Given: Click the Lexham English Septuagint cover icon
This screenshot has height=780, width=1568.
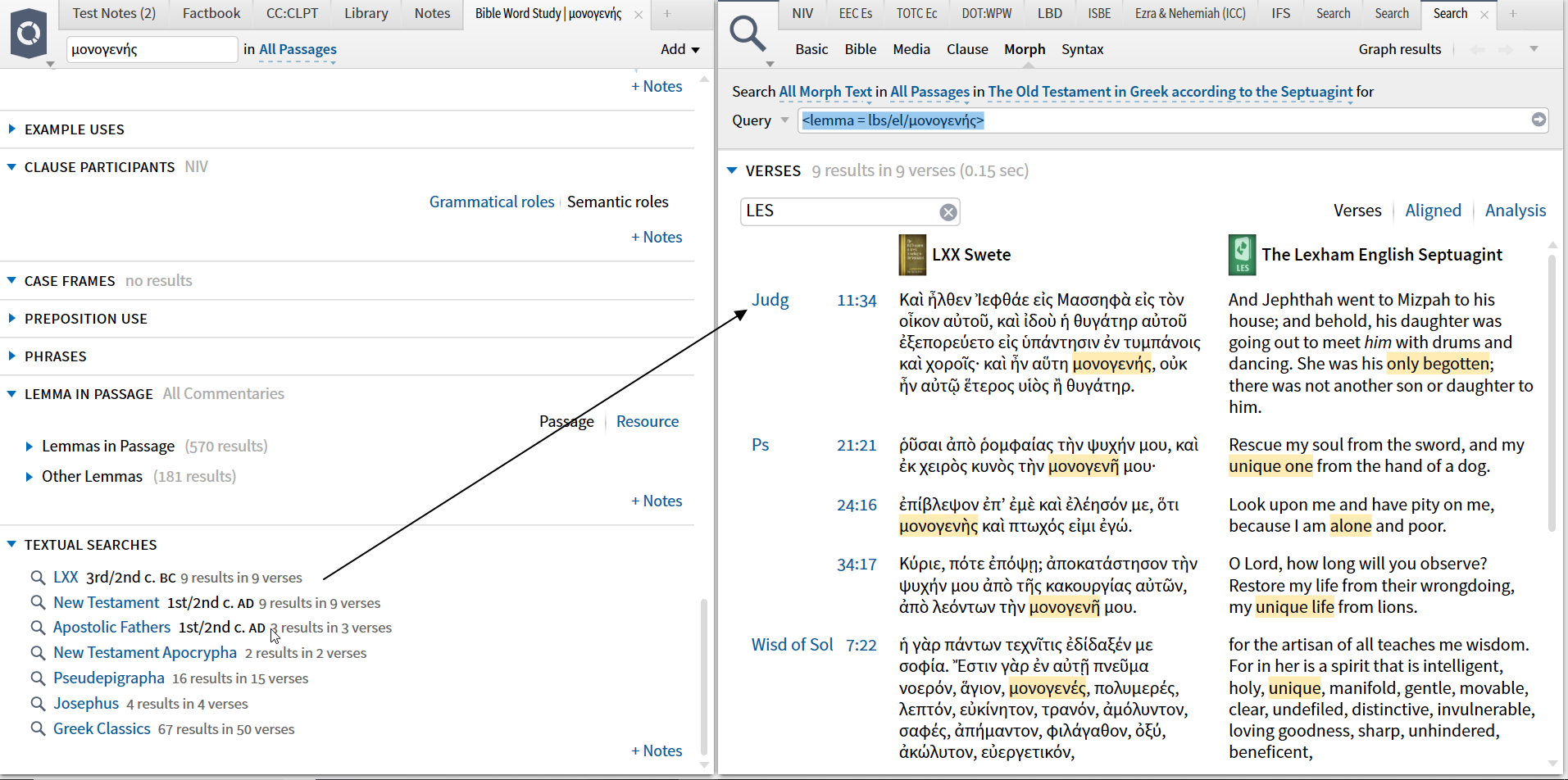Looking at the screenshot, I should 1242,255.
